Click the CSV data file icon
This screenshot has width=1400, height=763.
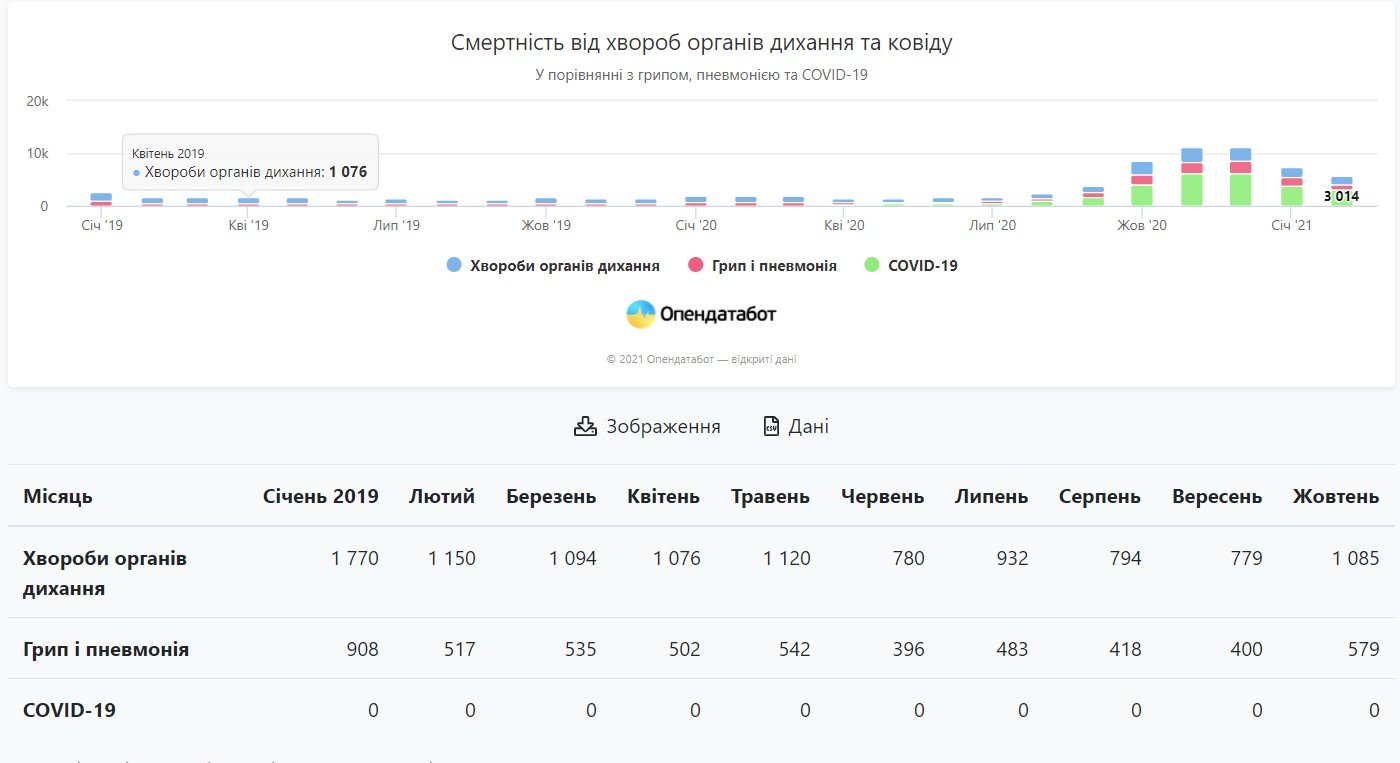tap(771, 426)
